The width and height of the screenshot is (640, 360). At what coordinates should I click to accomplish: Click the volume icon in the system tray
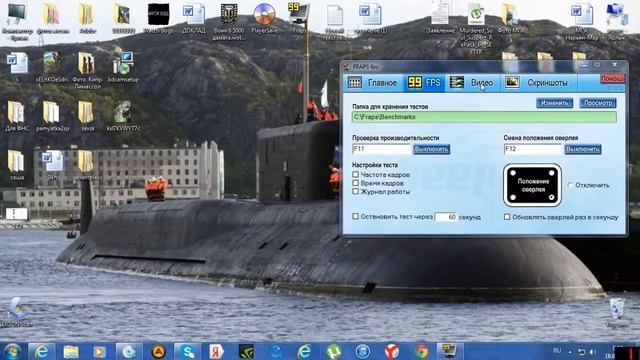(593, 351)
